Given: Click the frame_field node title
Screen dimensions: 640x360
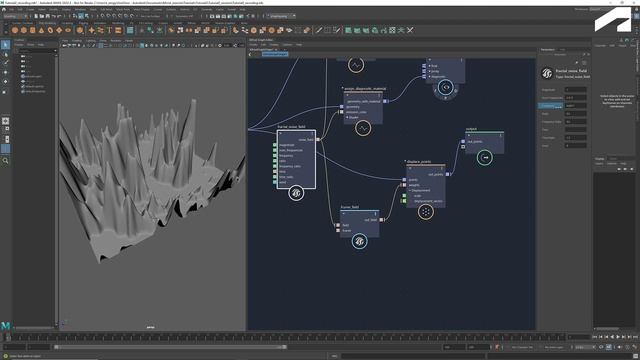Looking at the screenshot, I should click(350, 207).
